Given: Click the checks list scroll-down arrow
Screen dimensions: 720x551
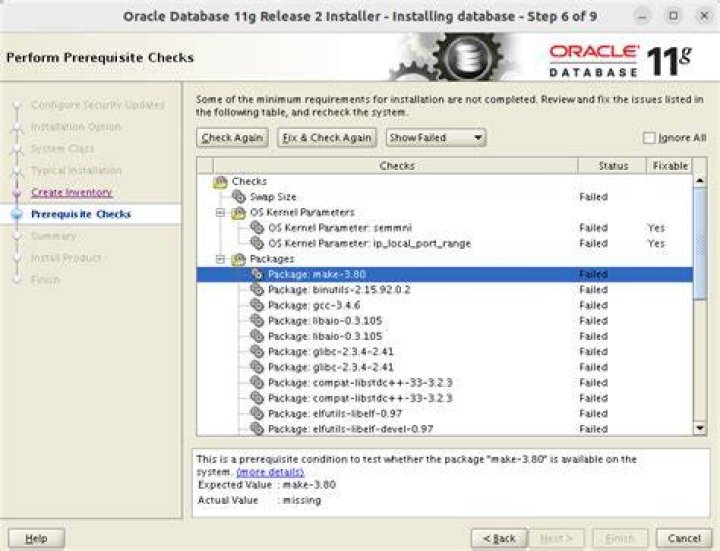Looking at the screenshot, I should (700, 428).
